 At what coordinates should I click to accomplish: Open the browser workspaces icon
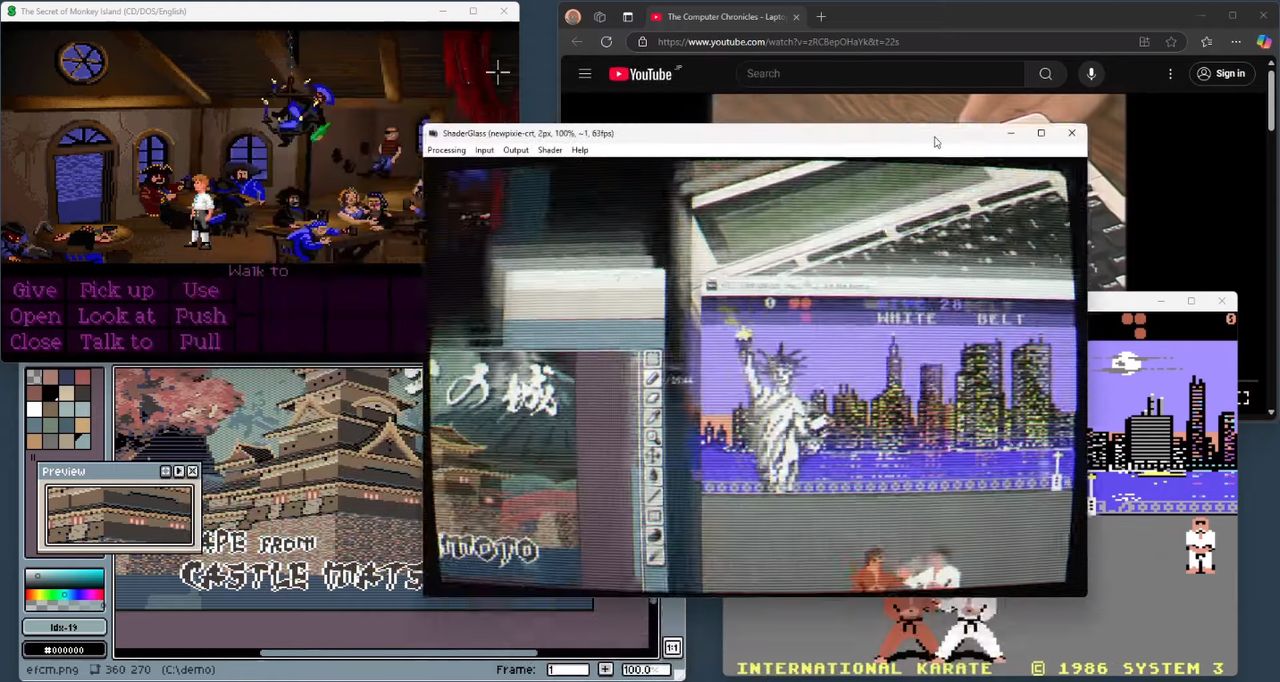click(600, 17)
